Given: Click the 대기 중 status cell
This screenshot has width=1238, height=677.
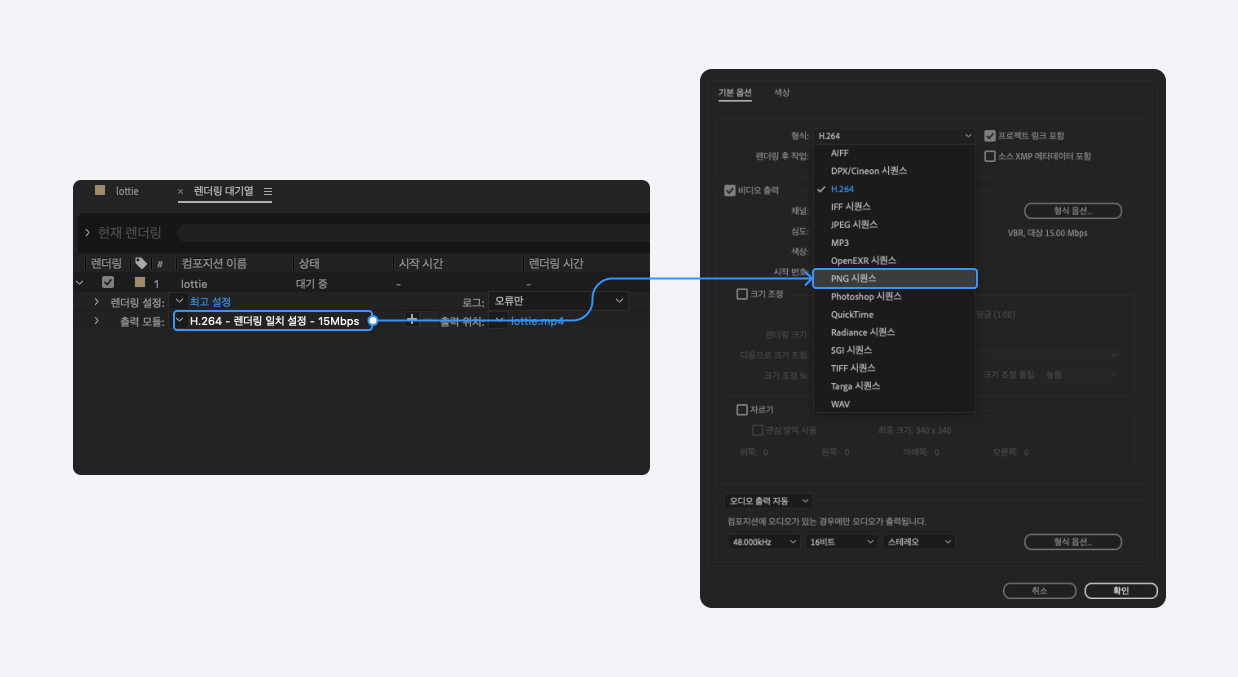Looking at the screenshot, I should pos(313,284).
